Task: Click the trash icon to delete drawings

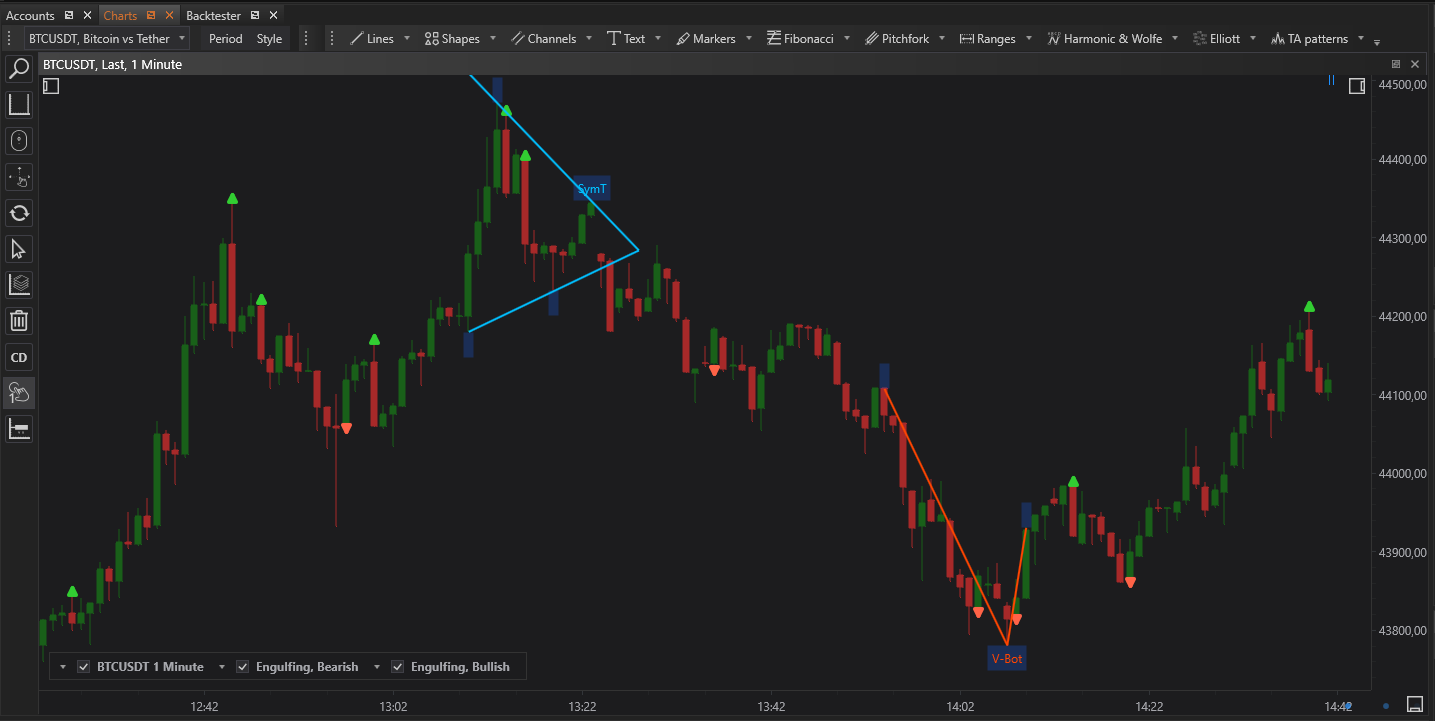Action: point(18,320)
